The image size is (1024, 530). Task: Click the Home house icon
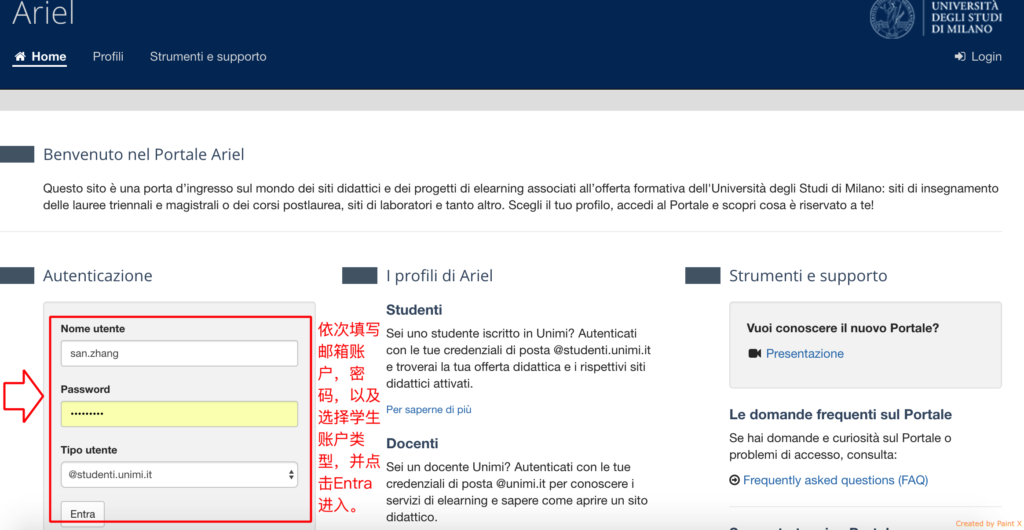20,57
